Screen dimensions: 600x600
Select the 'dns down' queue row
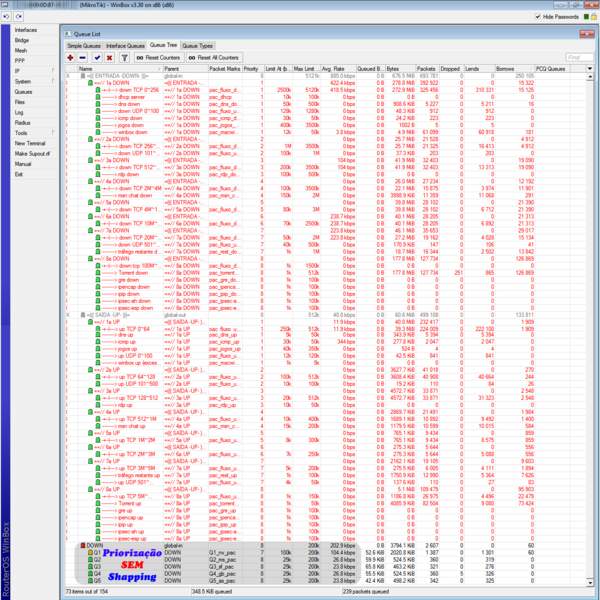(x=325, y=104)
